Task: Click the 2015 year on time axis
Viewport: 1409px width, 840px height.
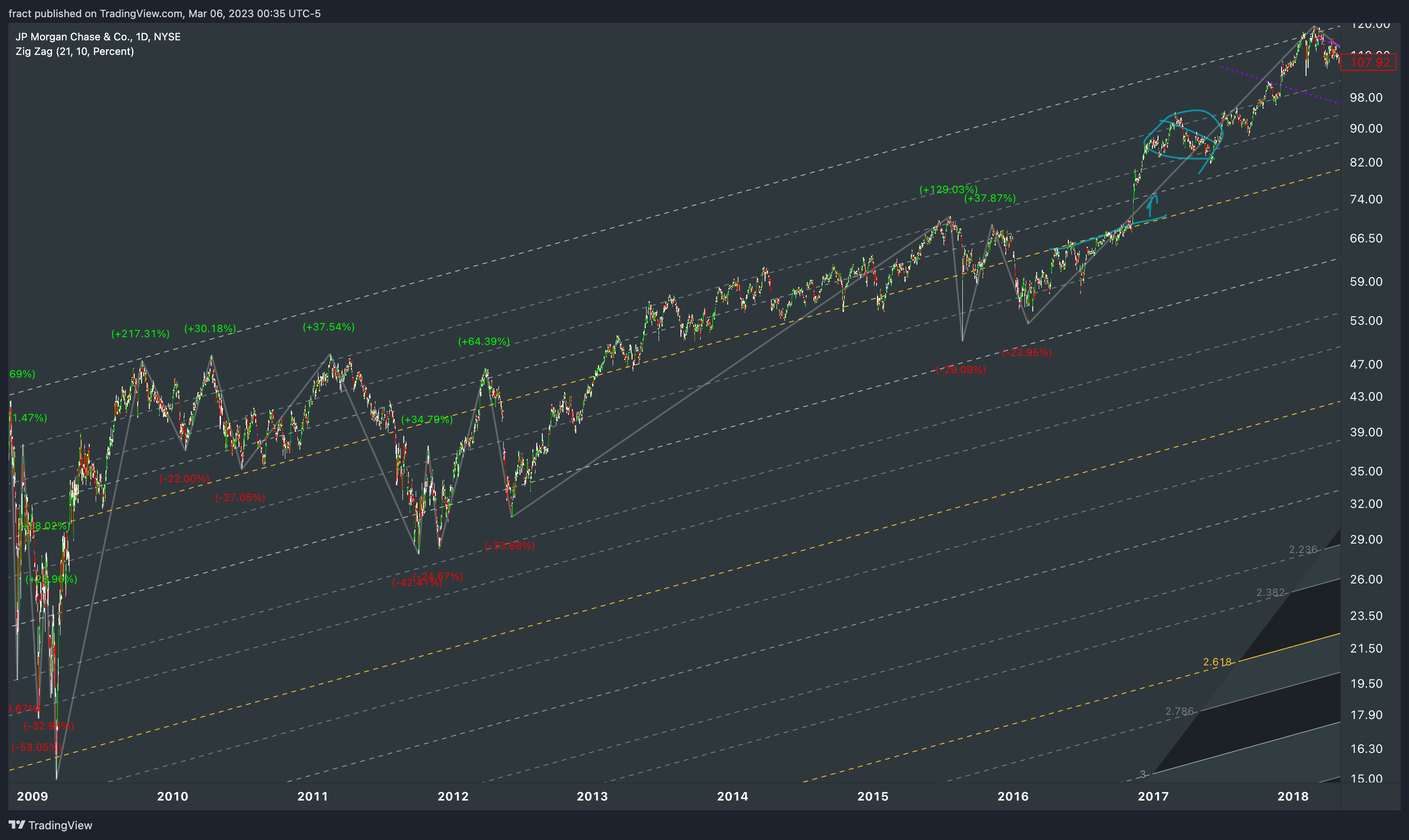Action: [x=873, y=797]
